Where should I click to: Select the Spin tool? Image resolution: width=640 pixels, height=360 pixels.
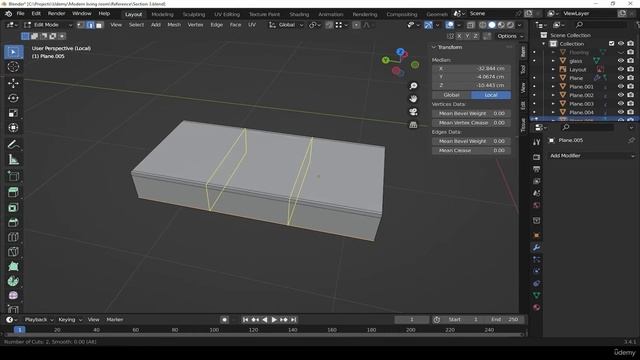click(13, 281)
